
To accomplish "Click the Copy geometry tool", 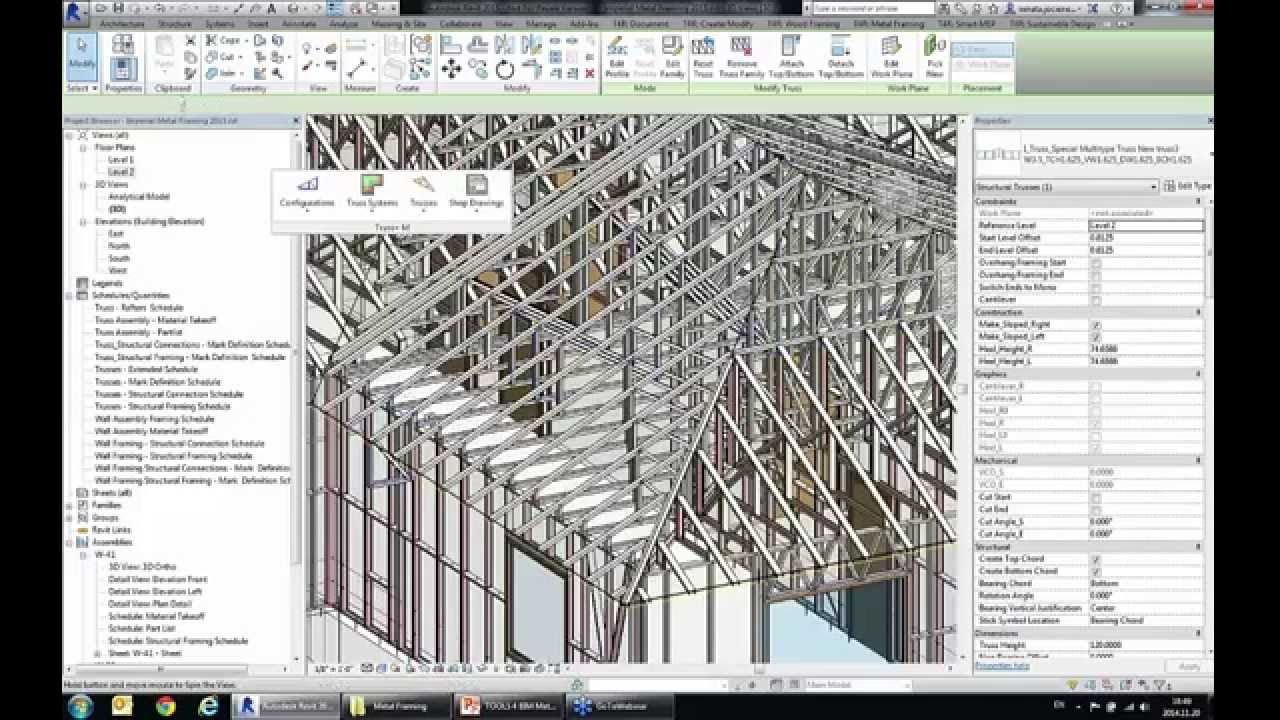I will (x=224, y=41).
